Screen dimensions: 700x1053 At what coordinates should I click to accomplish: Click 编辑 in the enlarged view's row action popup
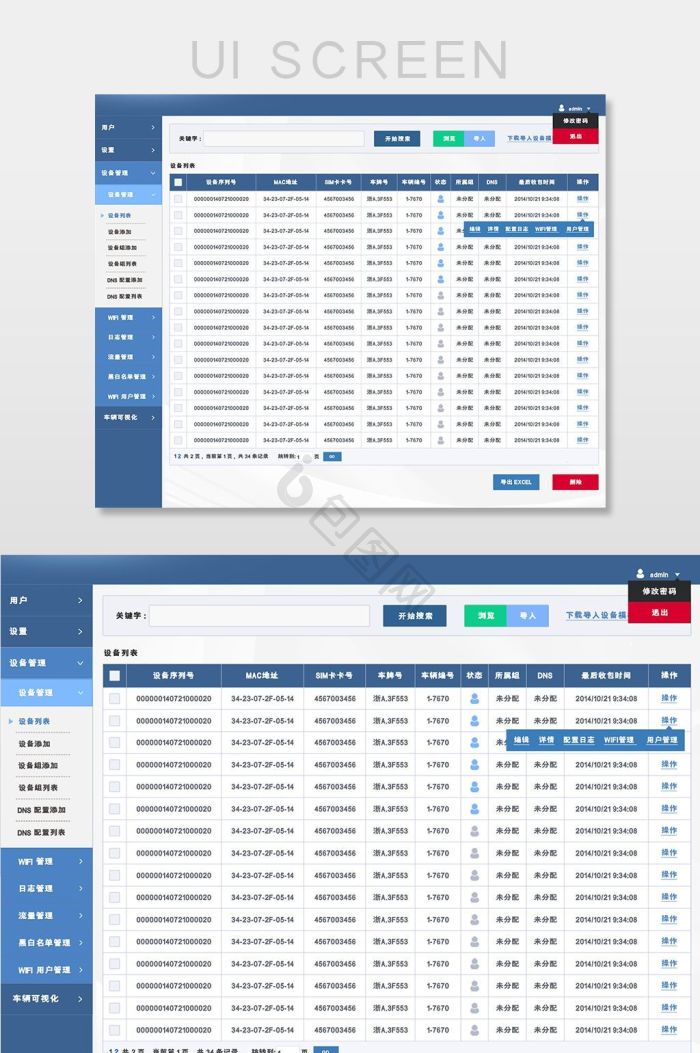point(521,739)
